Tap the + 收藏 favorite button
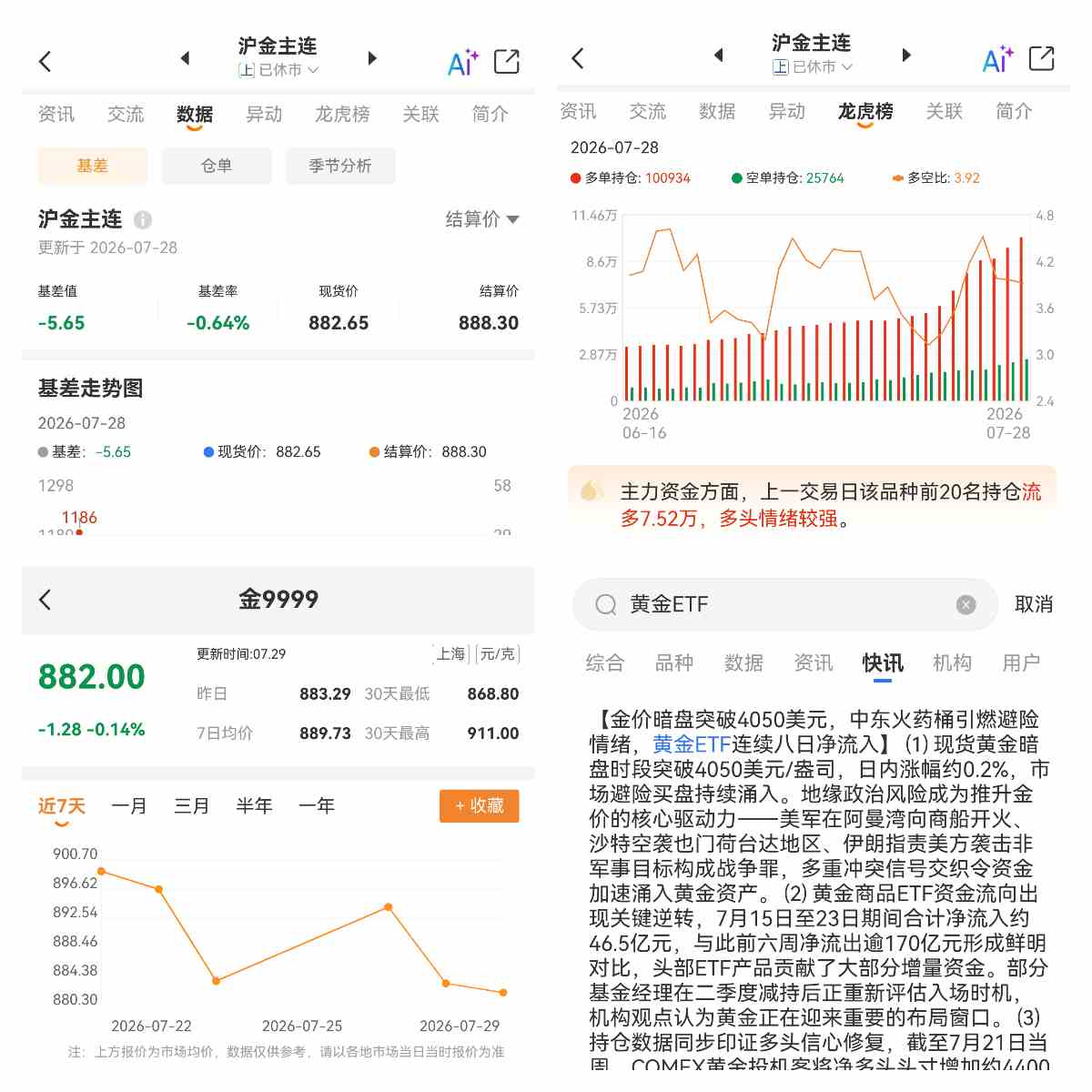The width and height of the screenshot is (1092, 1092). (480, 806)
